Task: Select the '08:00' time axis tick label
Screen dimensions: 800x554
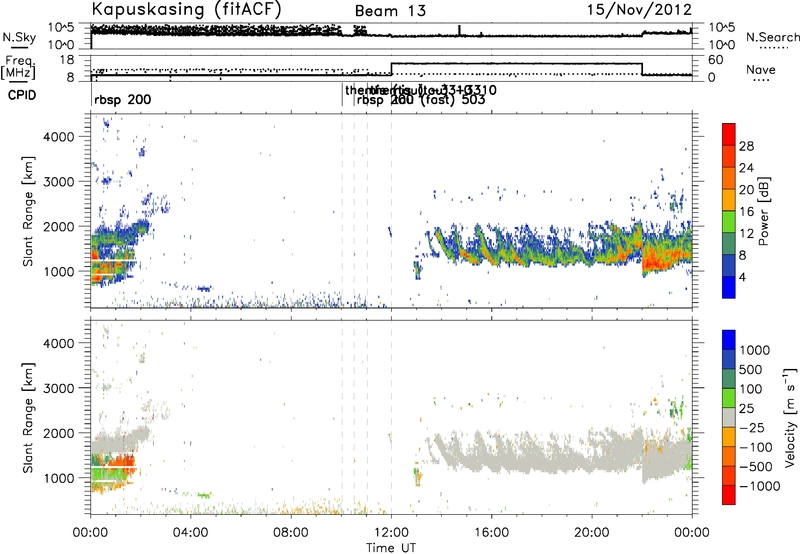Action: pos(291,533)
